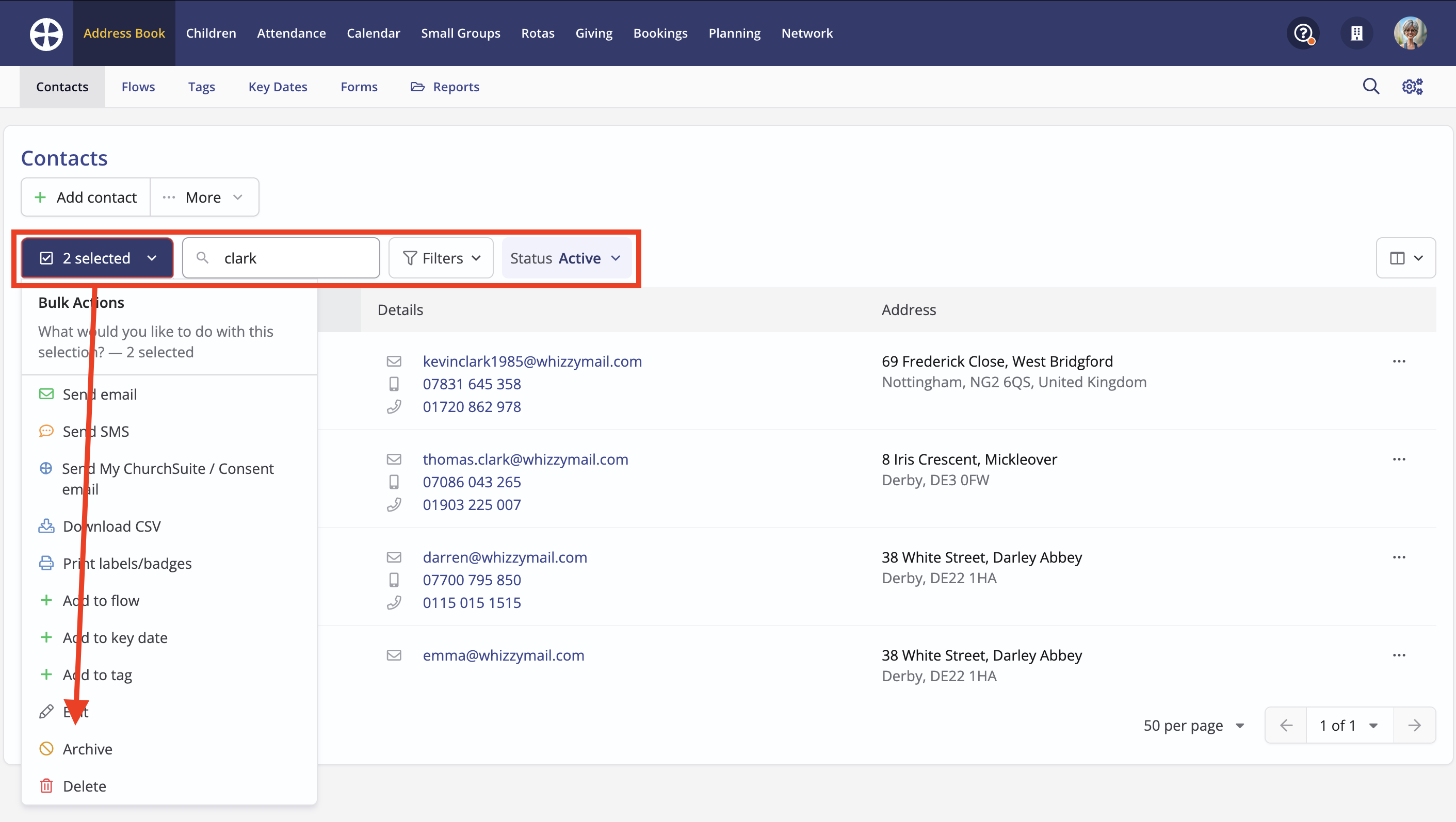
Task: Go to the Children module
Action: [211, 34]
